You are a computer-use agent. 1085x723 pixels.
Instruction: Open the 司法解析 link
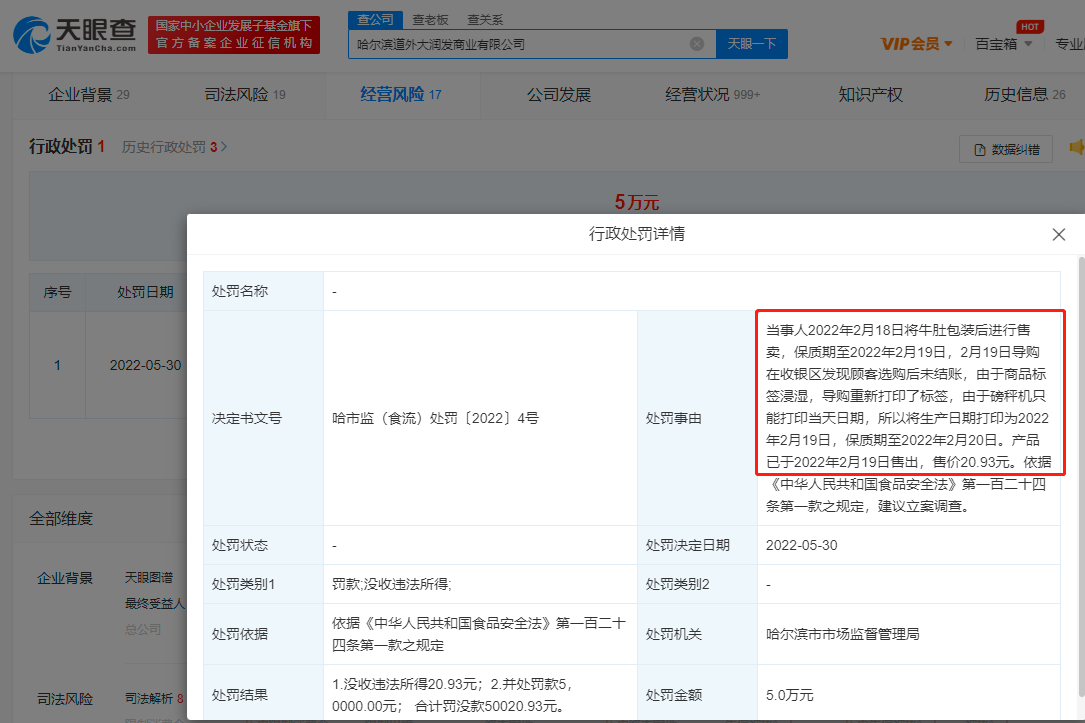pyautogui.click(x=149, y=699)
